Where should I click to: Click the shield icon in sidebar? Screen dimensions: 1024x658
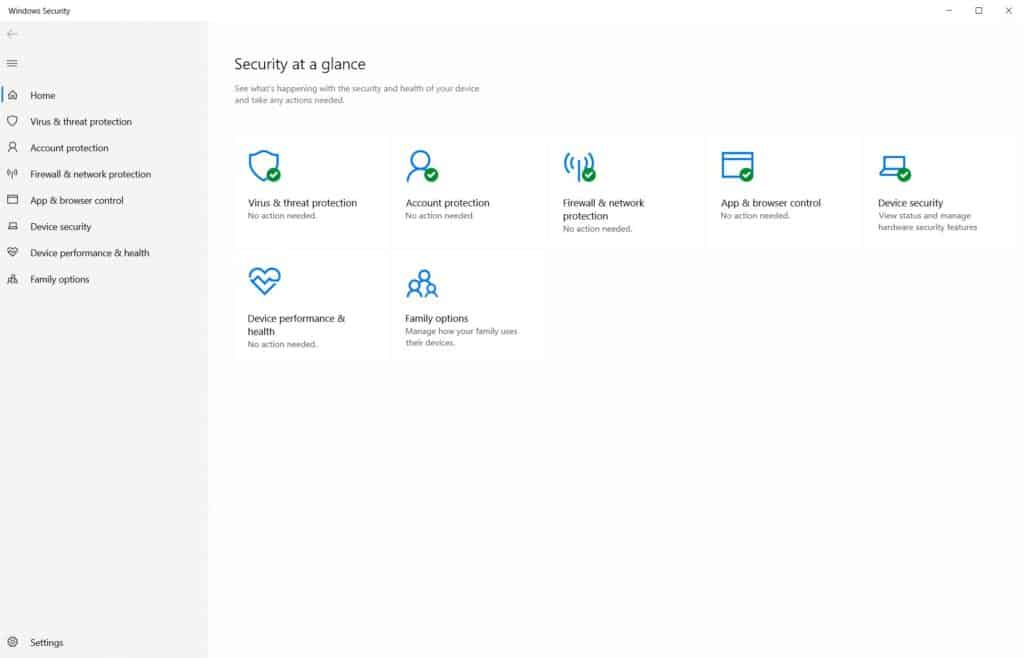coord(12,121)
